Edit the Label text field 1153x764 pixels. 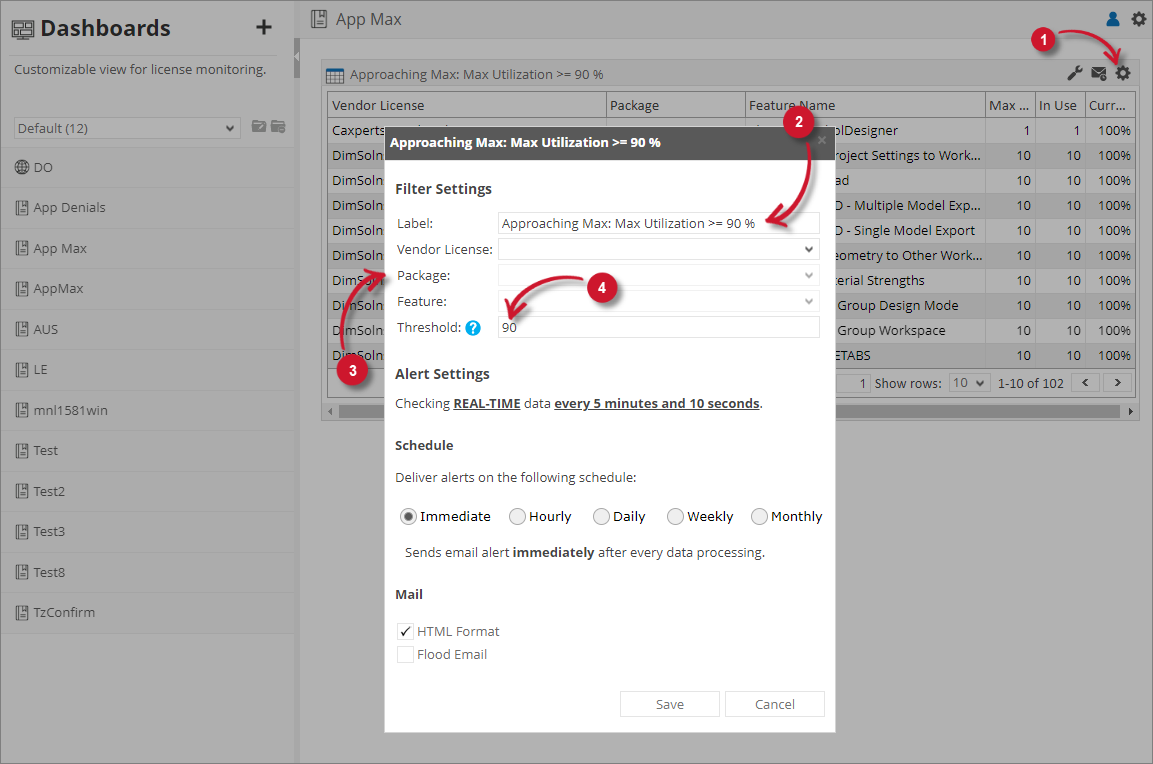658,224
